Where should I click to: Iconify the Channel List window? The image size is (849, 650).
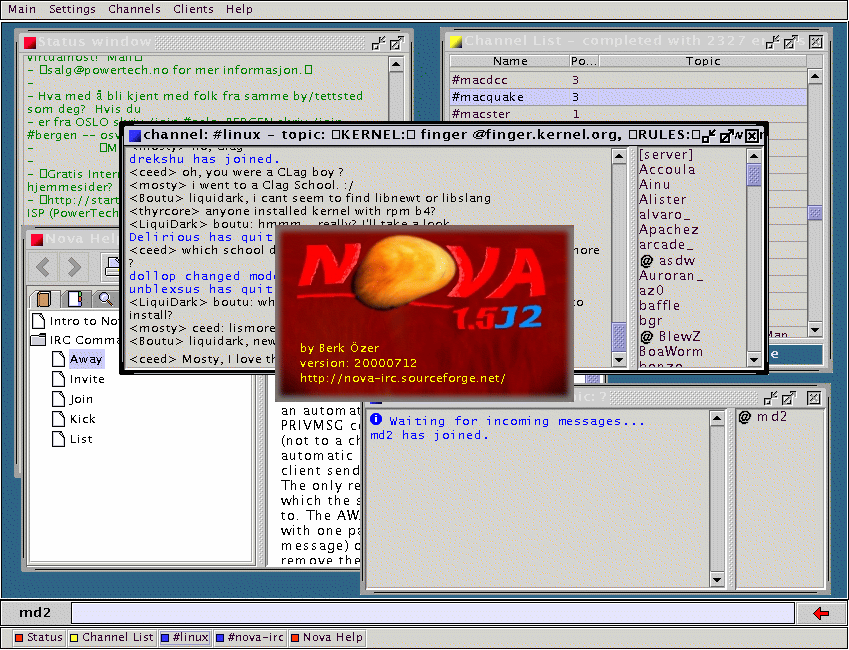(773, 42)
